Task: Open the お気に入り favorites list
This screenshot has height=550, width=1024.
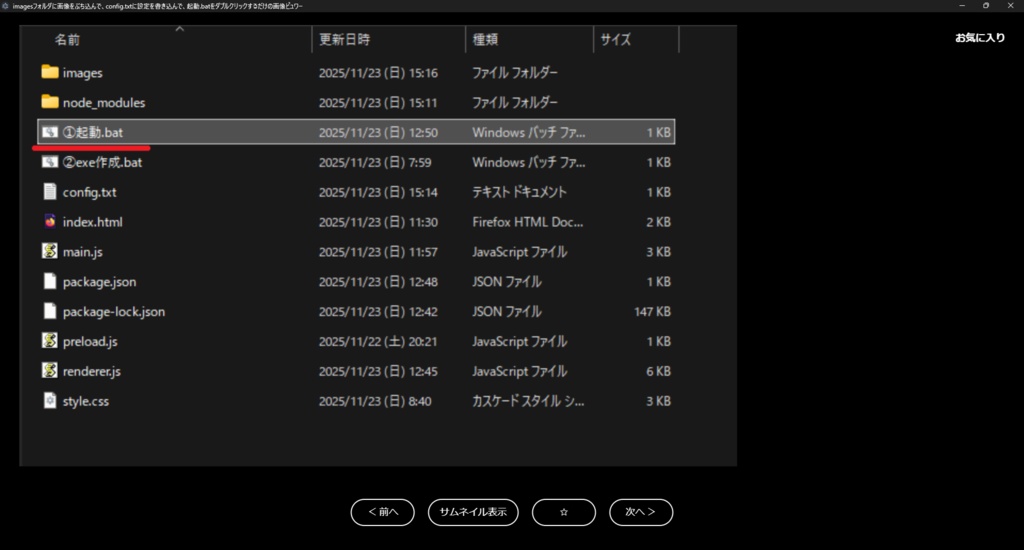Action: (980, 38)
